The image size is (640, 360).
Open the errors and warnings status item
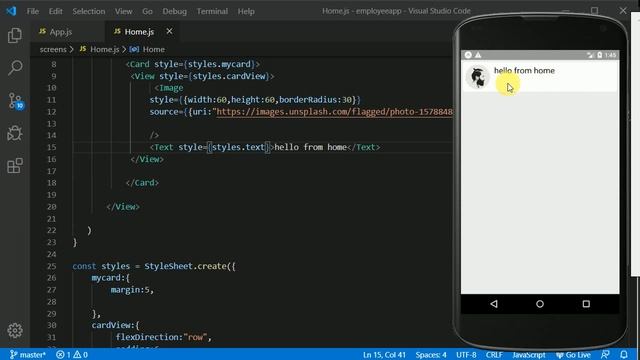pyautogui.click(x=72, y=354)
